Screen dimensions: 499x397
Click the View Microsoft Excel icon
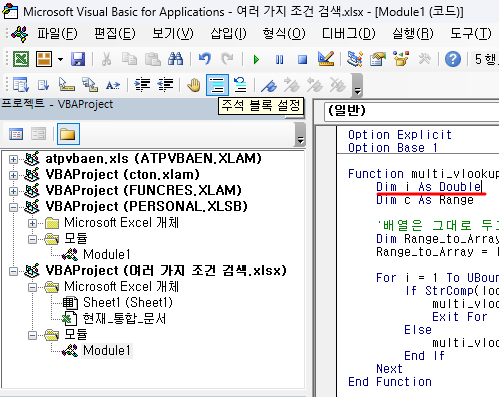click(21, 59)
